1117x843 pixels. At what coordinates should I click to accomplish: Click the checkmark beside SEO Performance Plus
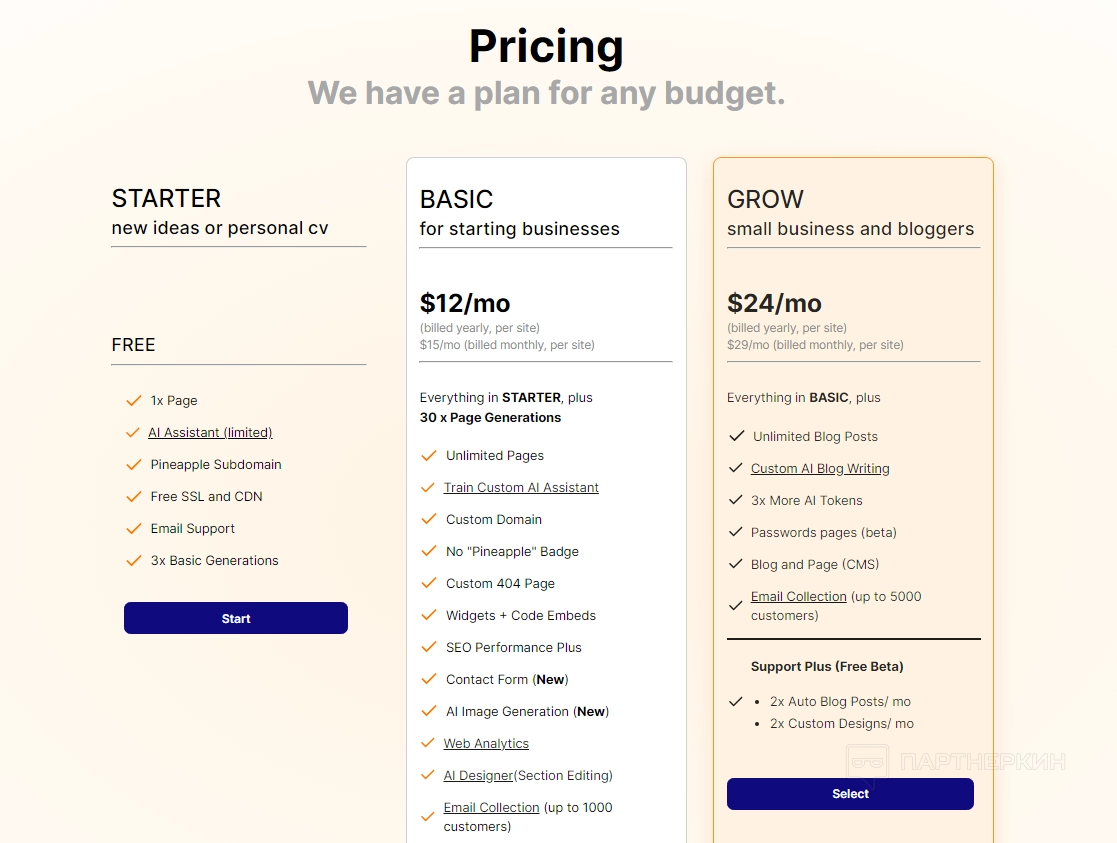pos(429,648)
